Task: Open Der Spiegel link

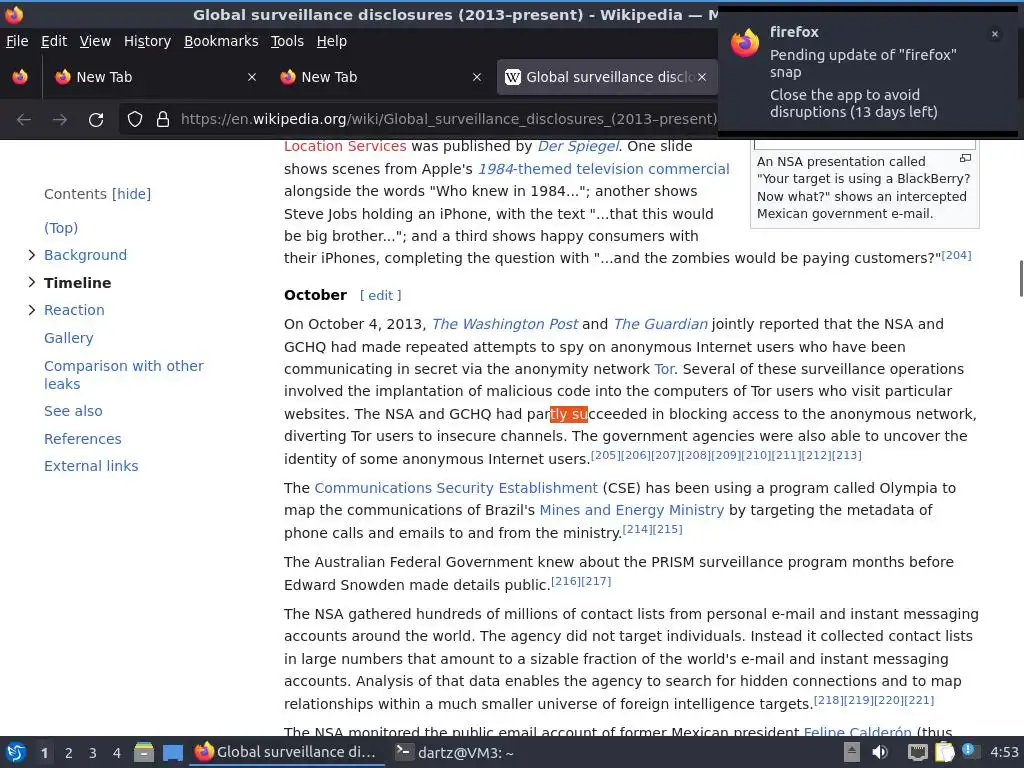Action: tap(578, 146)
